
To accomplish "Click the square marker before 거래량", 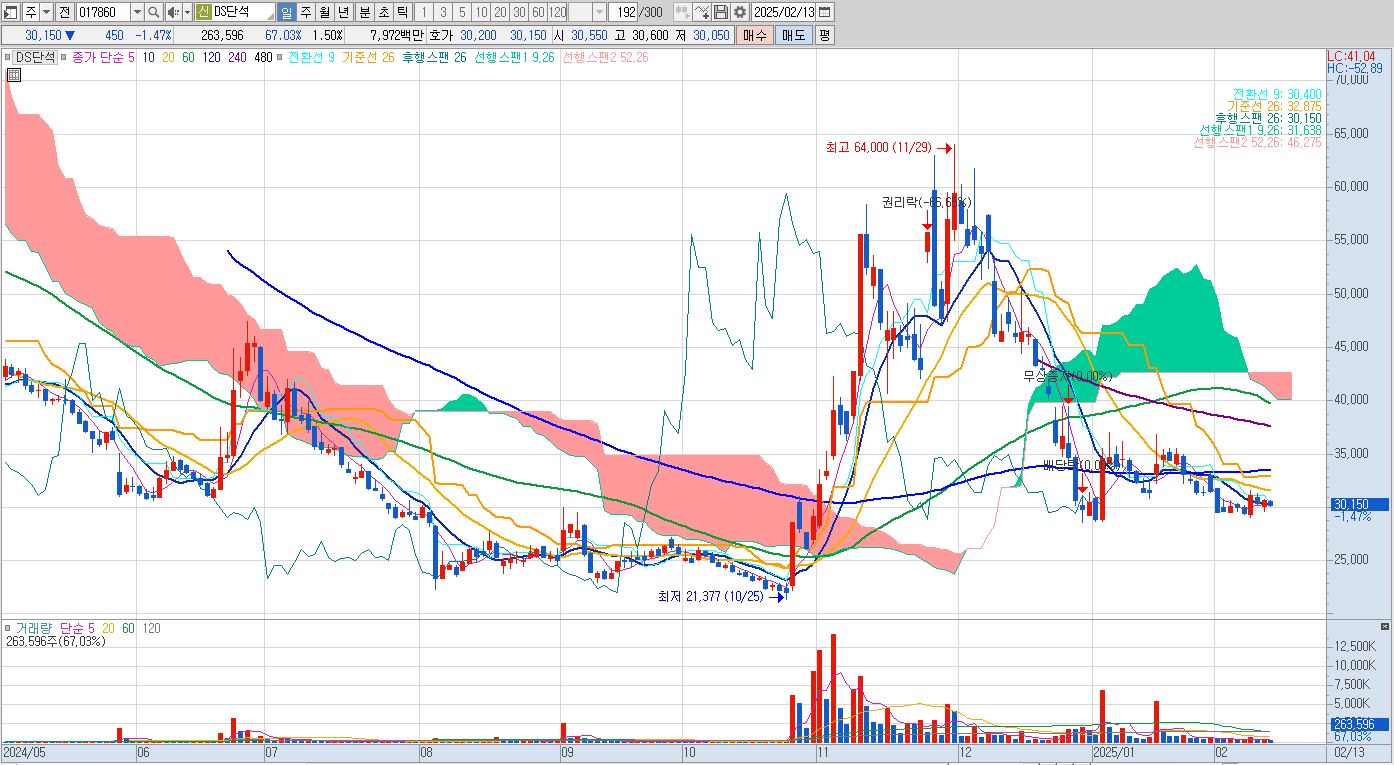I will pyautogui.click(x=8, y=628).
